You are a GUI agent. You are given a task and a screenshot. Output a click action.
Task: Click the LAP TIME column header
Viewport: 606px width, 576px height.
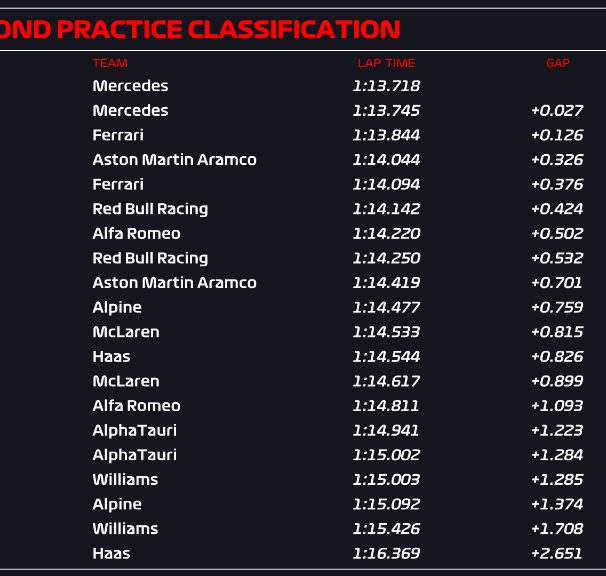[x=386, y=63]
